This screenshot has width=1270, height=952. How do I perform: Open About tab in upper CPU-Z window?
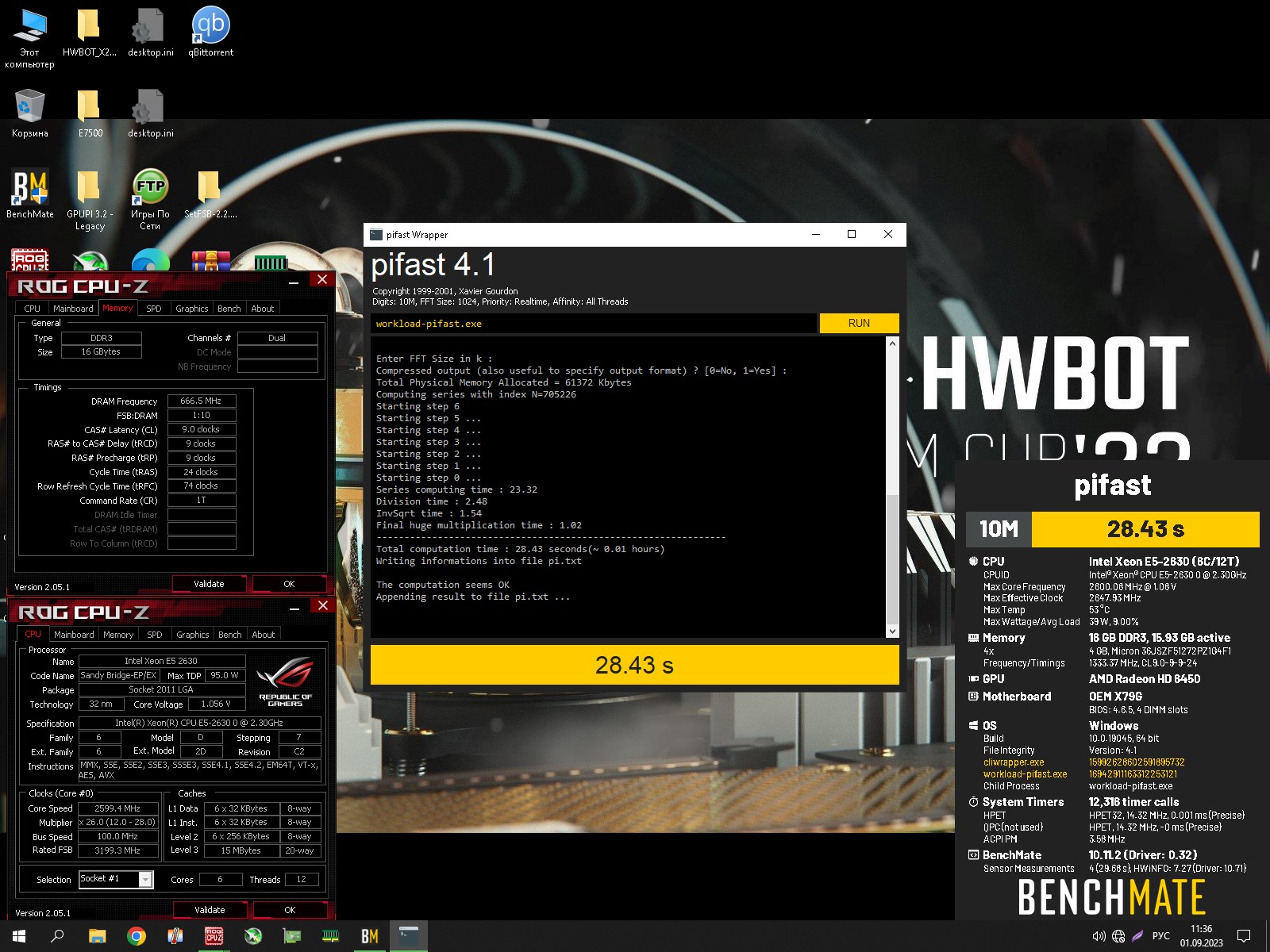pyautogui.click(x=263, y=309)
